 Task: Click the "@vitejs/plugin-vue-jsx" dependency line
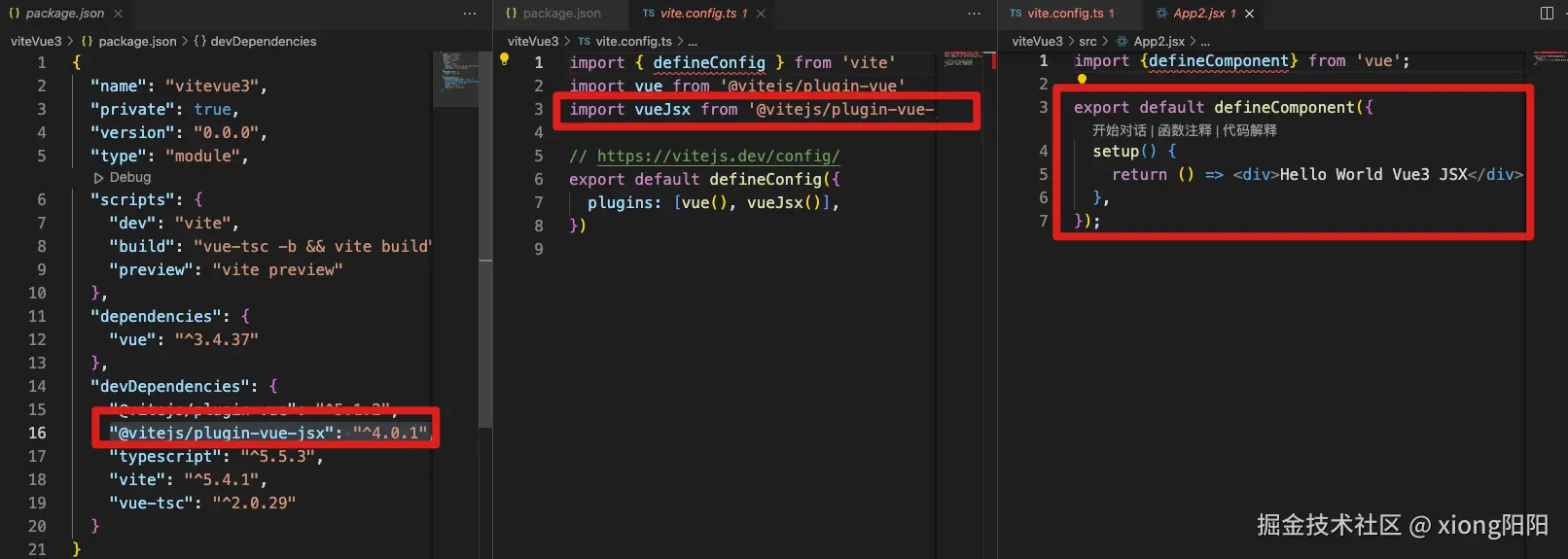(267, 433)
